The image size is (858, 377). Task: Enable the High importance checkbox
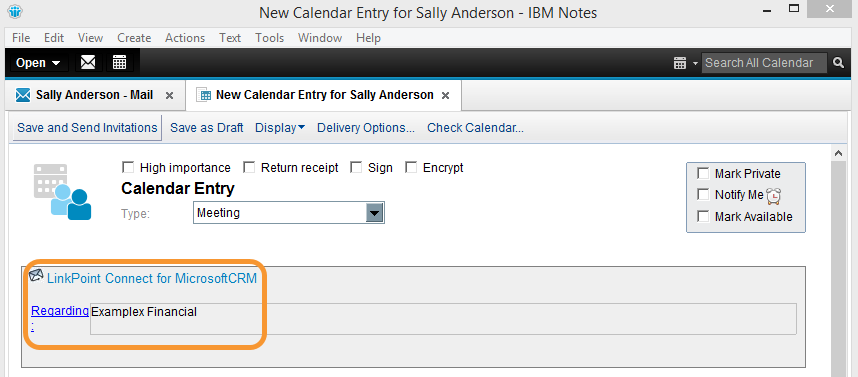[128, 167]
